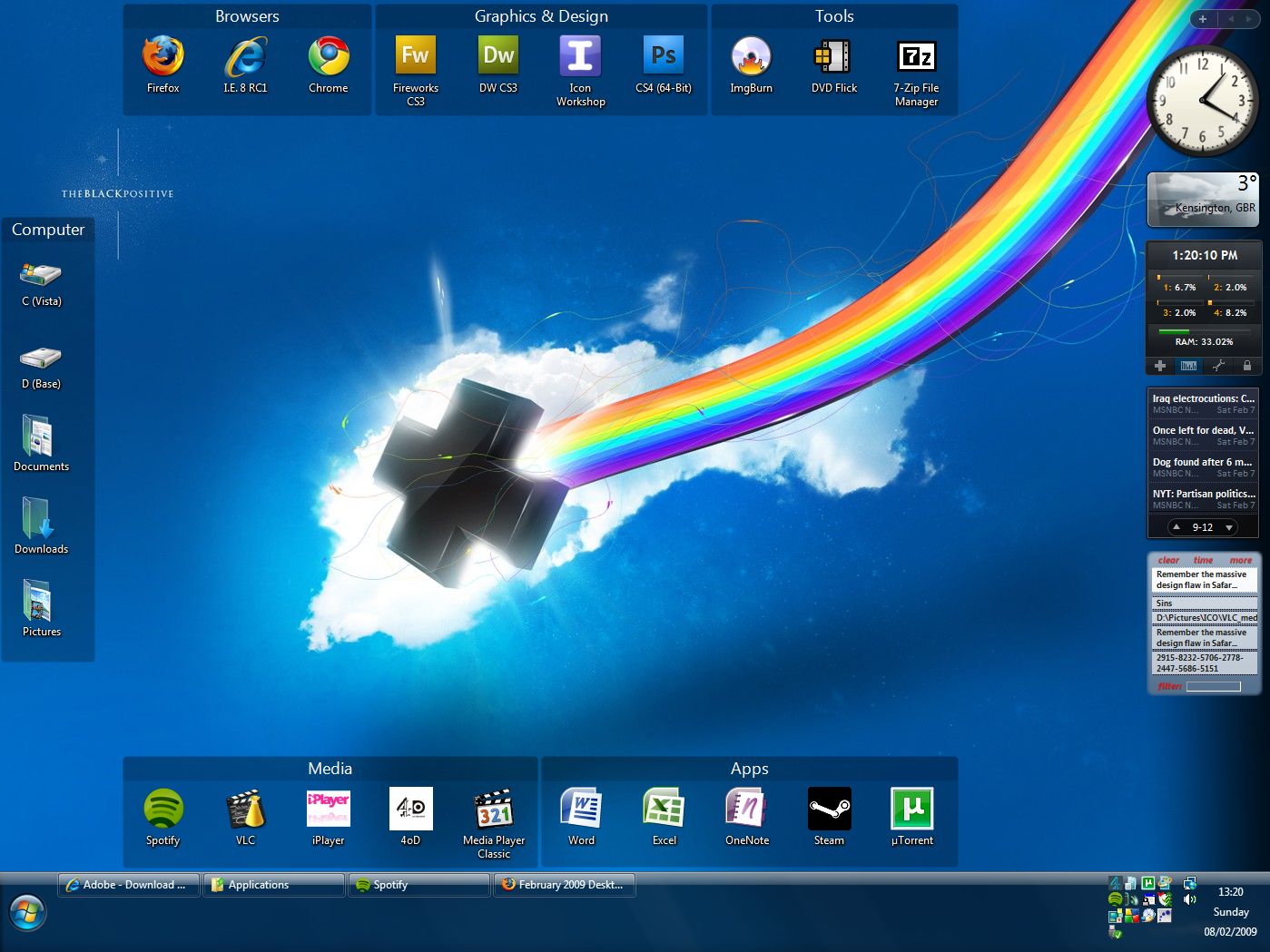The width and height of the screenshot is (1270, 952).
Task: Switch to Adobe - Download taskbar window
Action: point(128,885)
